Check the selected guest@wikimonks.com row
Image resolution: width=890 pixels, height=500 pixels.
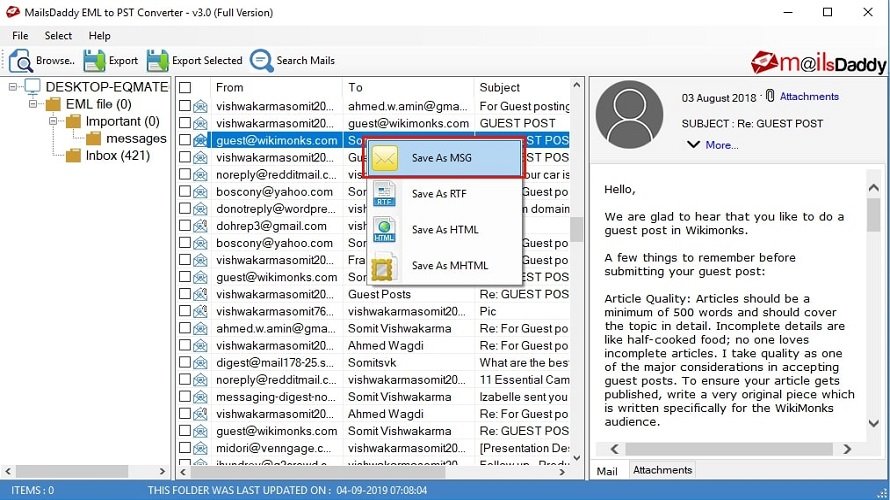[185, 140]
